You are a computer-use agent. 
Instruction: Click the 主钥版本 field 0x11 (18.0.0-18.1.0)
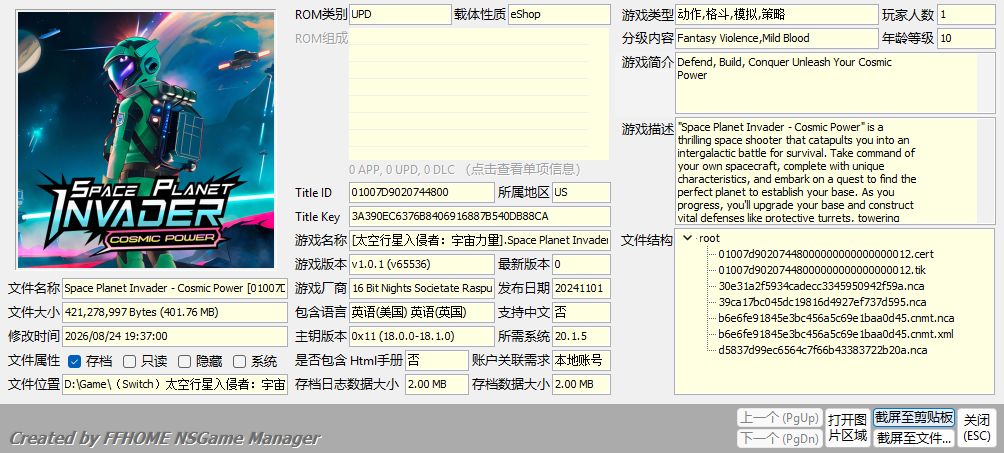pyautogui.click(x=422, y=336)
